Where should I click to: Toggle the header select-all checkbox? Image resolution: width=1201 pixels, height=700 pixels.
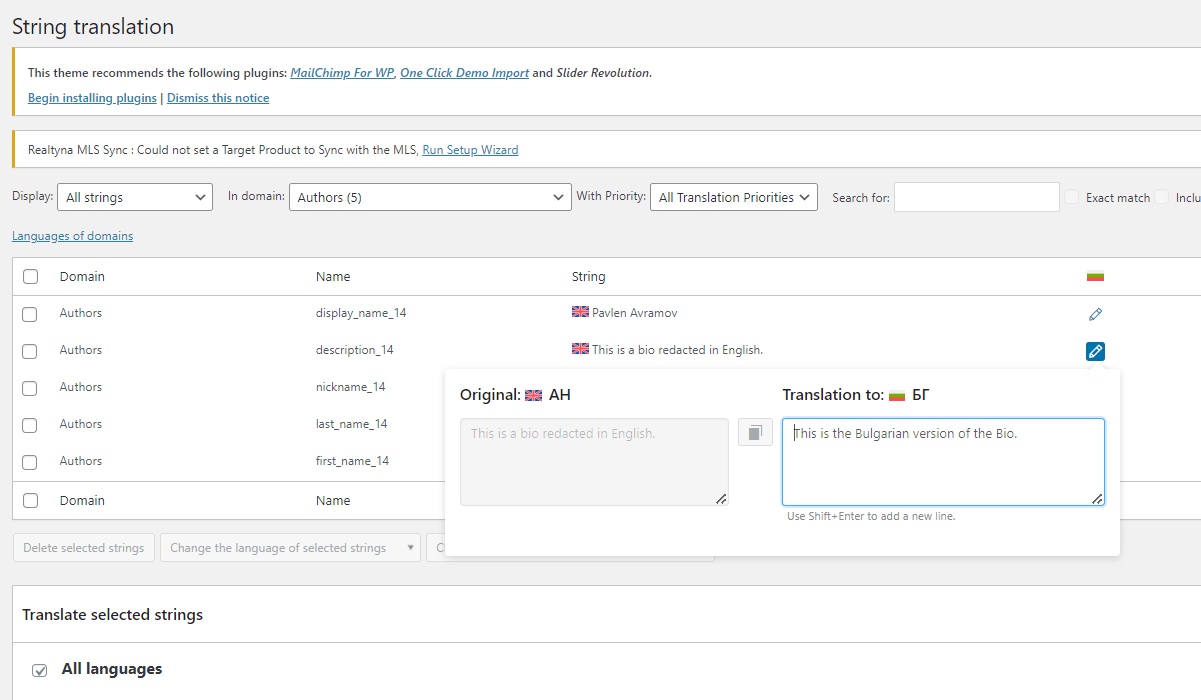(x=30, y=277)
